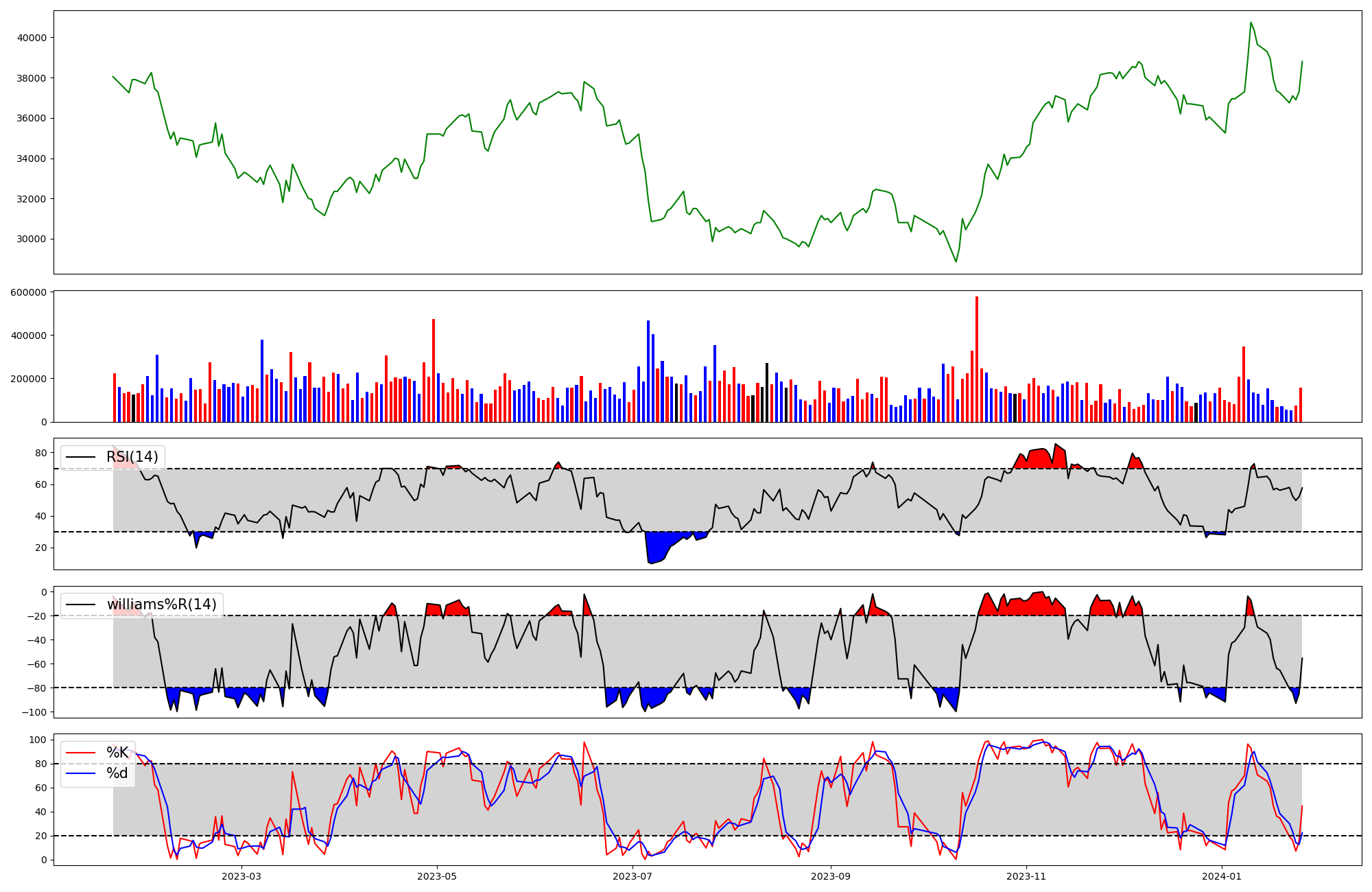This screenshot has width=1372, height=892.
Task: Click the tallest red volume bar
Action: [977, 360]
